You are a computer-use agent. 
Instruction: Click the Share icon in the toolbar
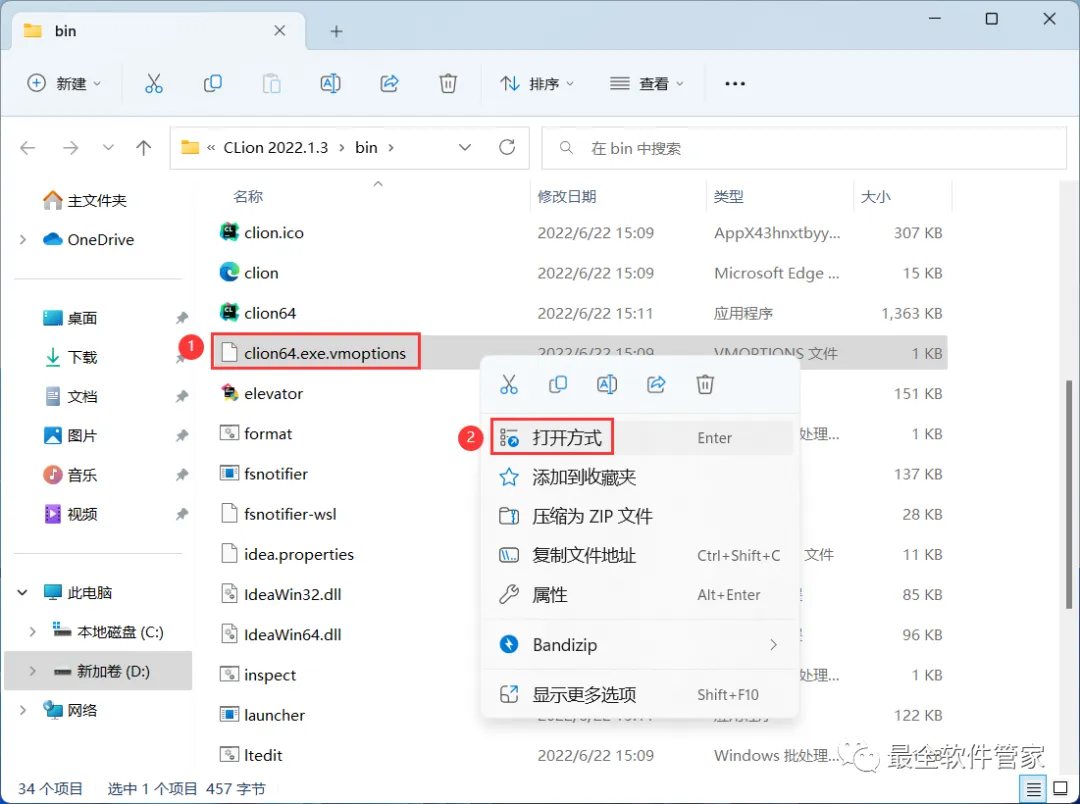tap(390, 83)
